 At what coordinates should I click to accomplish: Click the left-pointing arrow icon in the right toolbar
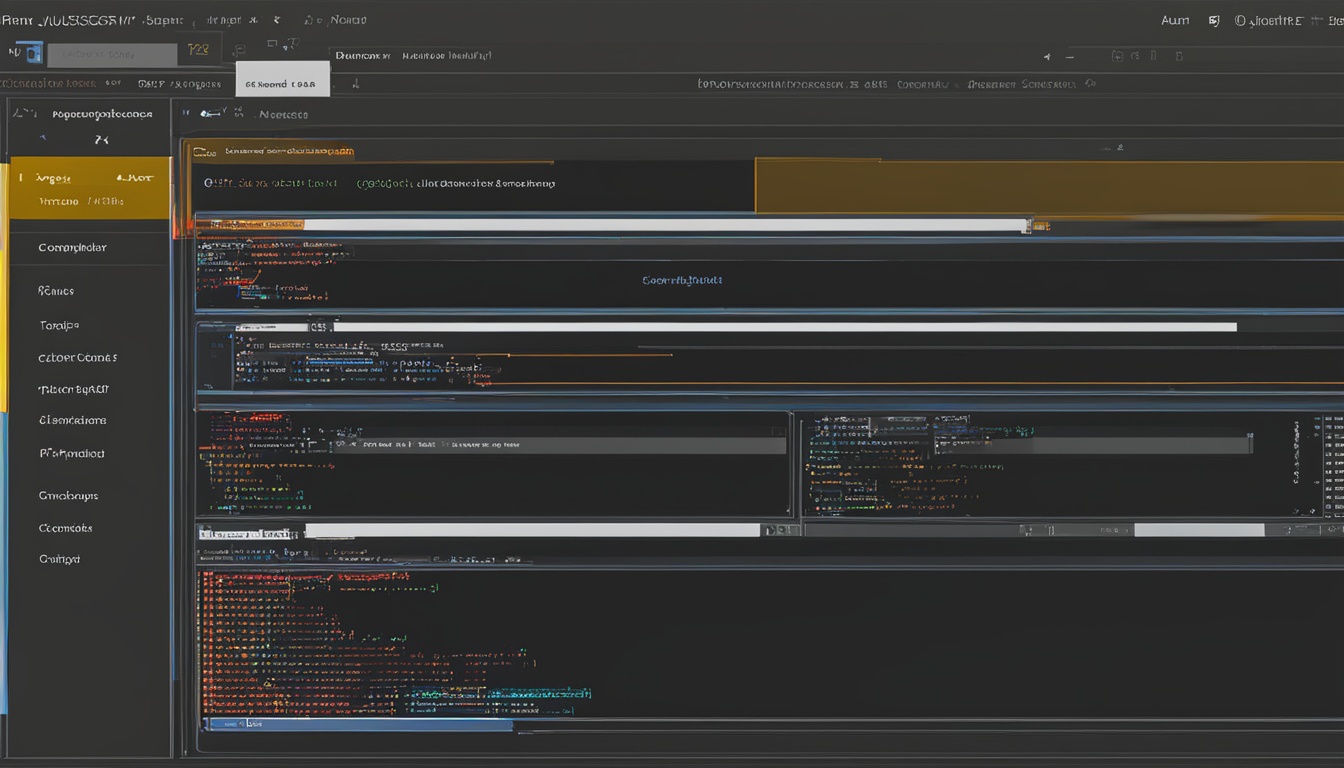point(1047,57)
